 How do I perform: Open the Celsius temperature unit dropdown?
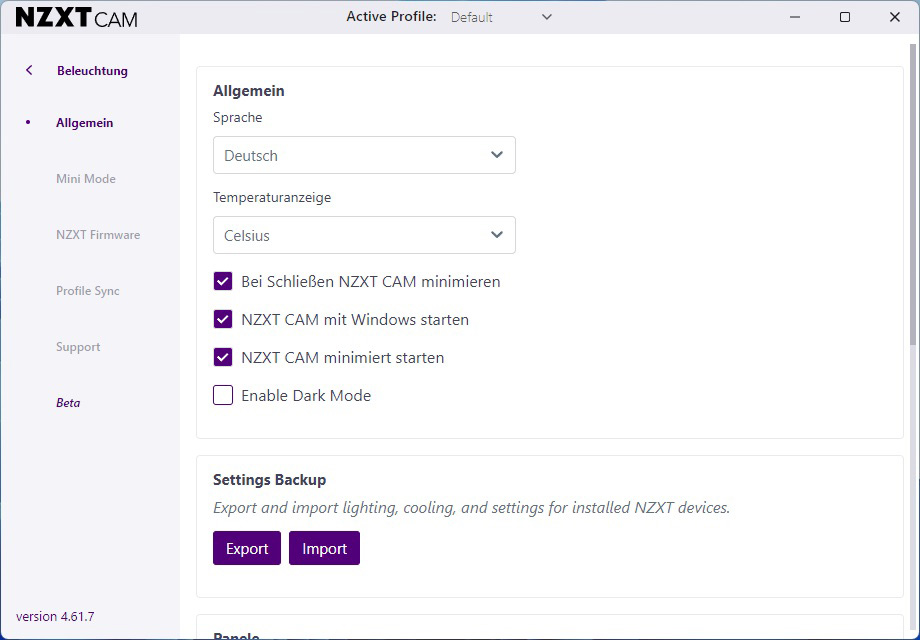364,235
